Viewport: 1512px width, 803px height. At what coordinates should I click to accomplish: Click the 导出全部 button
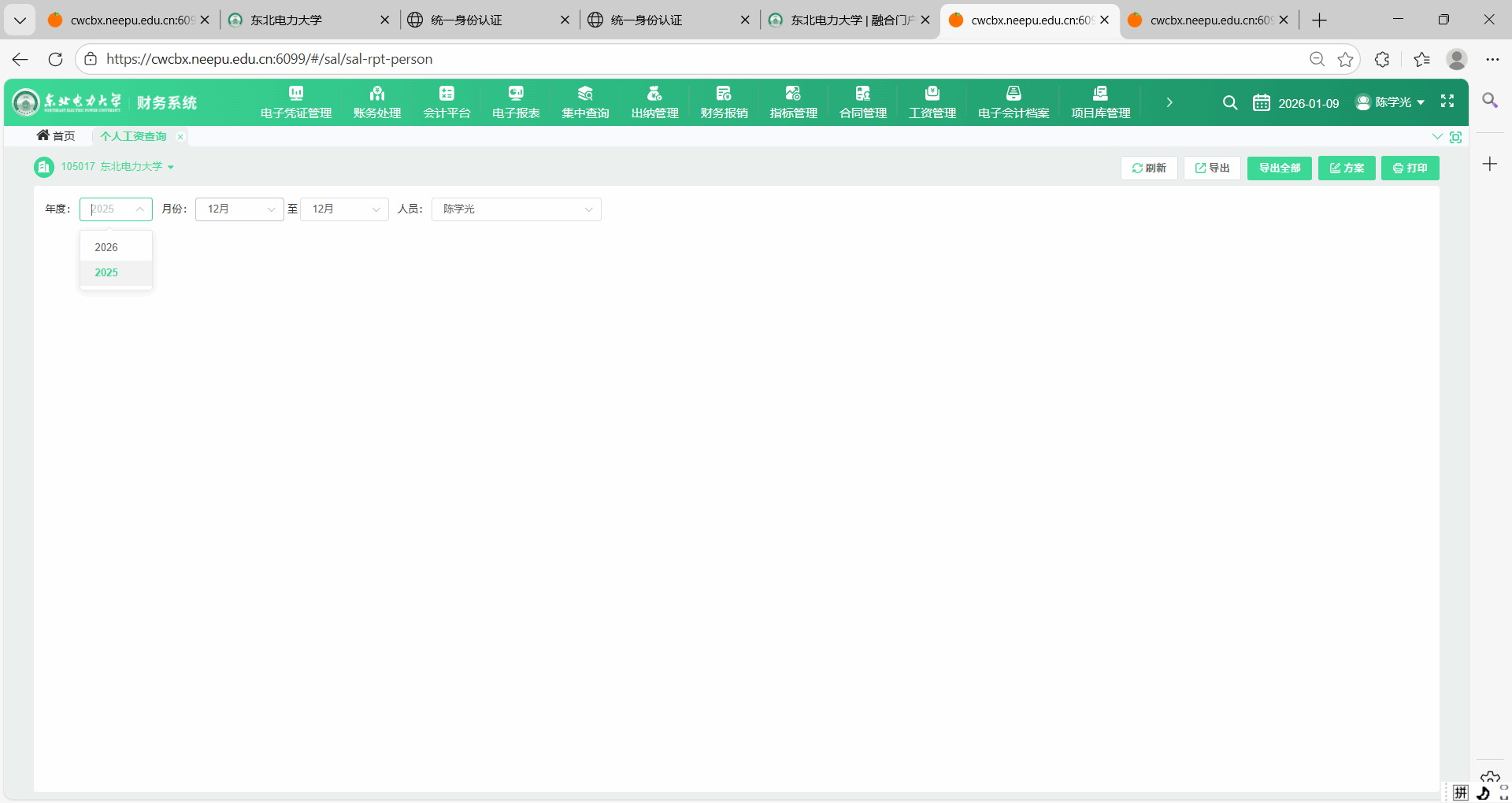coord(1279,168)
